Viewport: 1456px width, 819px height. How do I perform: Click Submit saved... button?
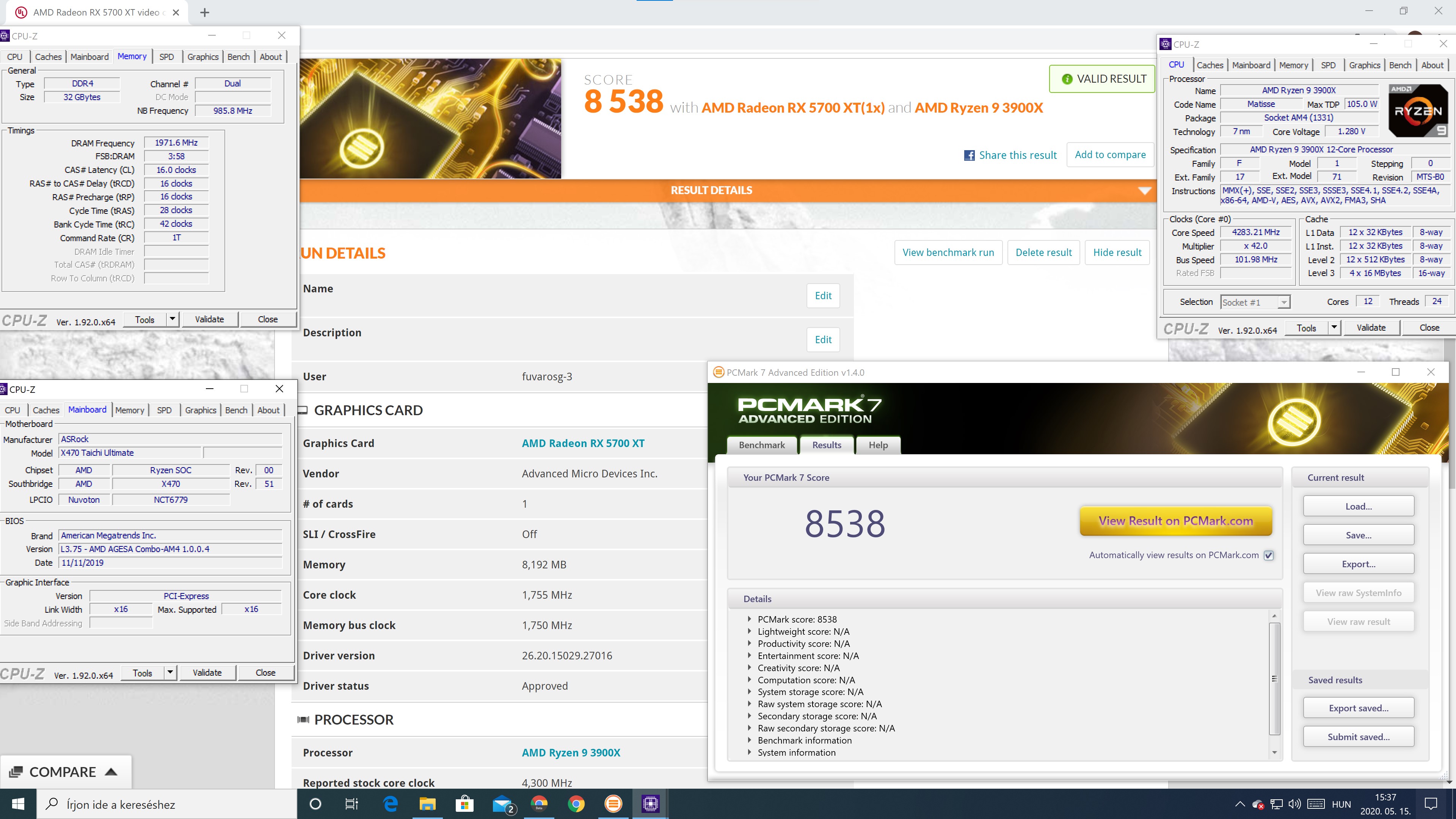click(x=1358, y=736)
